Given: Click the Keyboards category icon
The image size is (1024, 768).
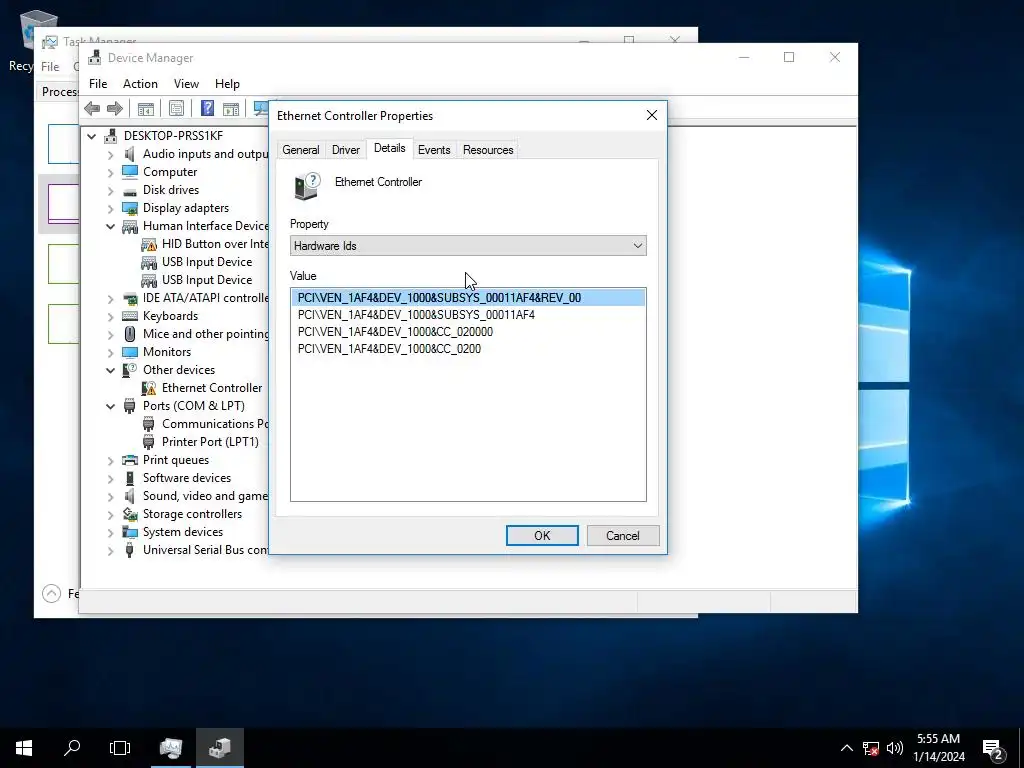Looking at the screenshot, I should pos(130,316).
